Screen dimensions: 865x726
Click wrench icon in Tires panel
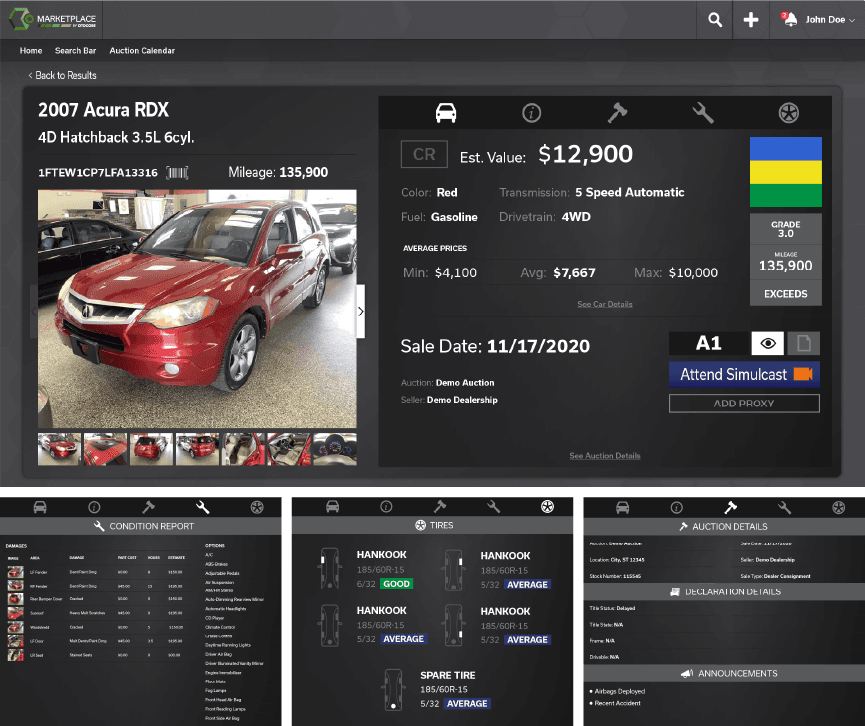[494, 506]
